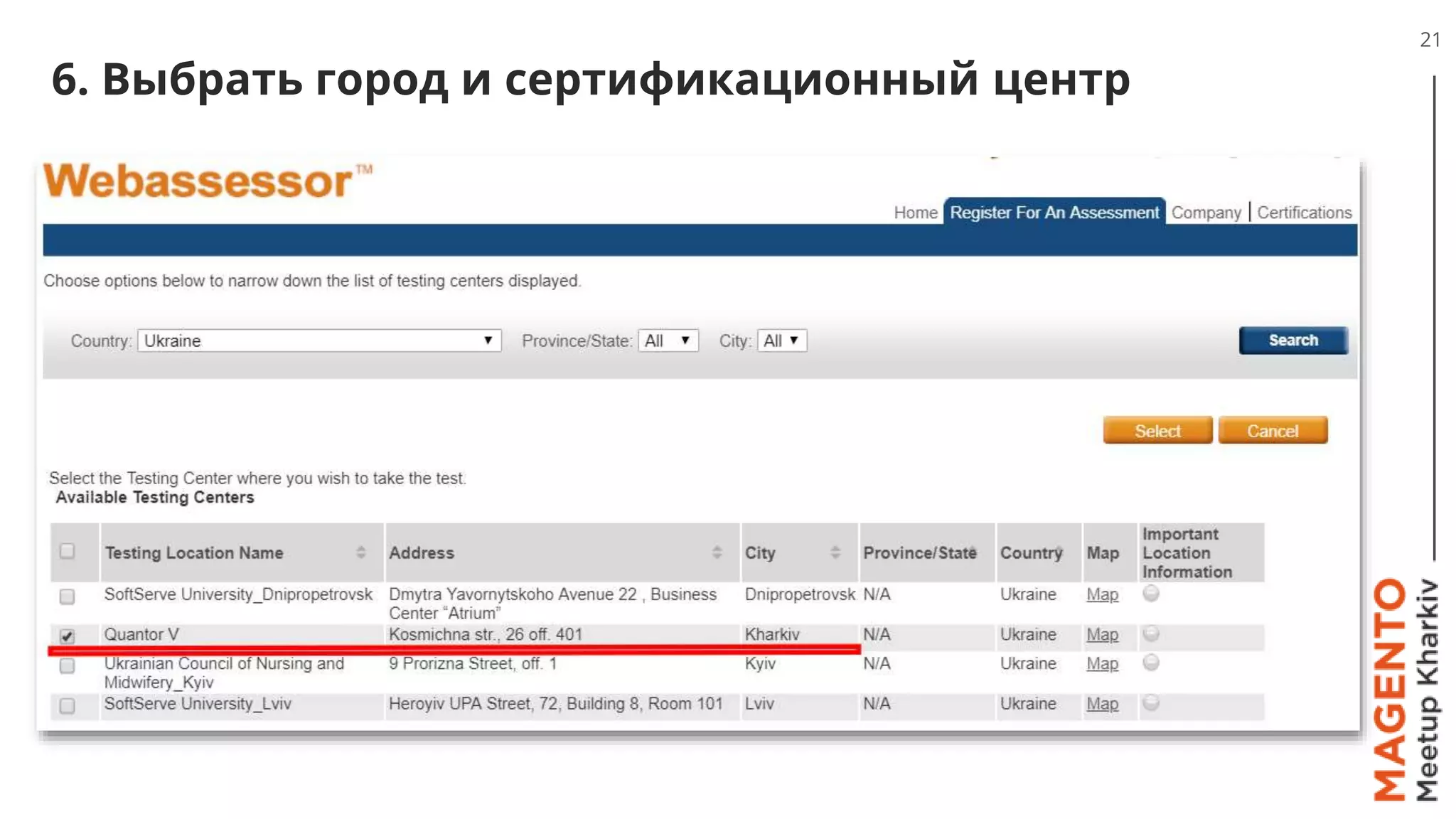Viewport: 1456px width, 819px height.
Task: Click the blue Search button
Action: click(x=1293, y=341)
